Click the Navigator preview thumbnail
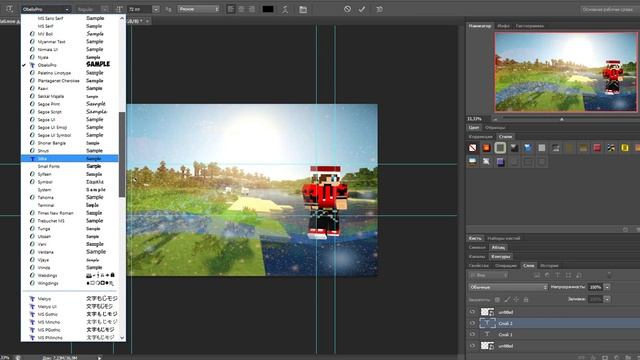 (x=566, y=72)
